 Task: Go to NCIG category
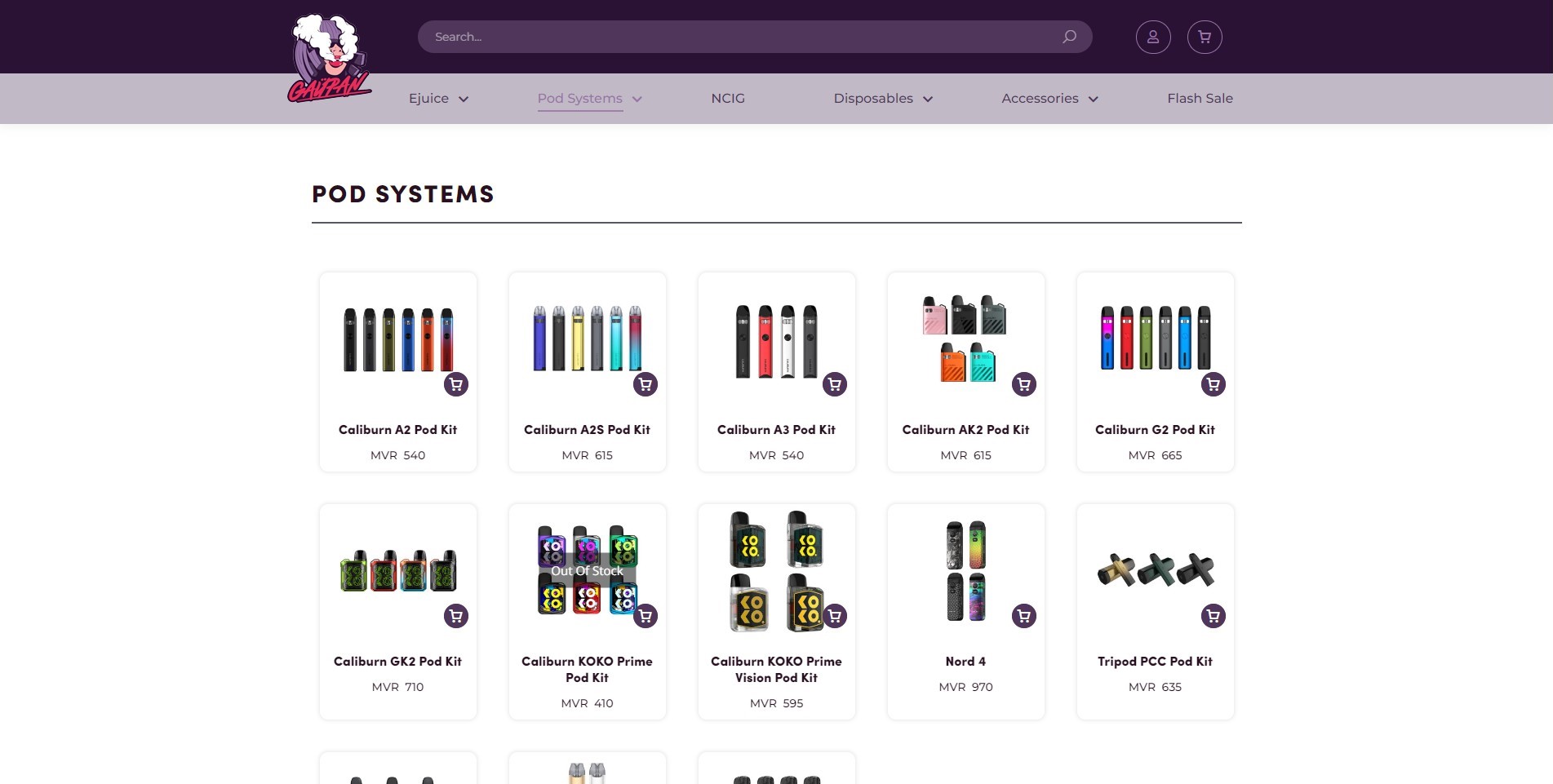pyautogui.click(x=728, y=98)
